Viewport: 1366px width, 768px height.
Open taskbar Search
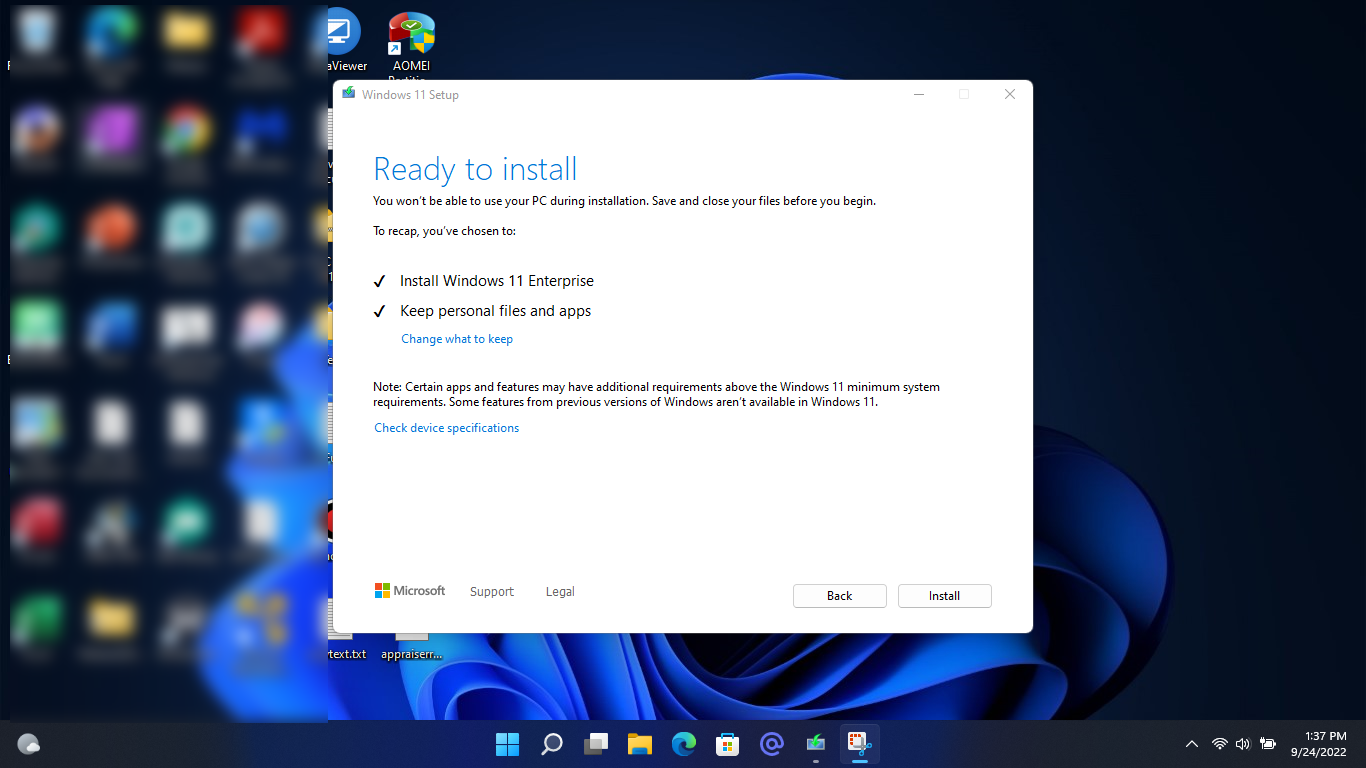551,744
